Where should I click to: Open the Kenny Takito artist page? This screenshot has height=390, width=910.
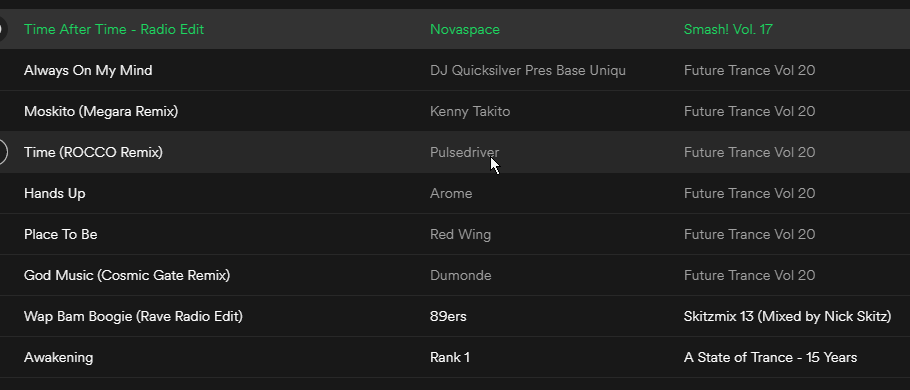pos(470,111)
